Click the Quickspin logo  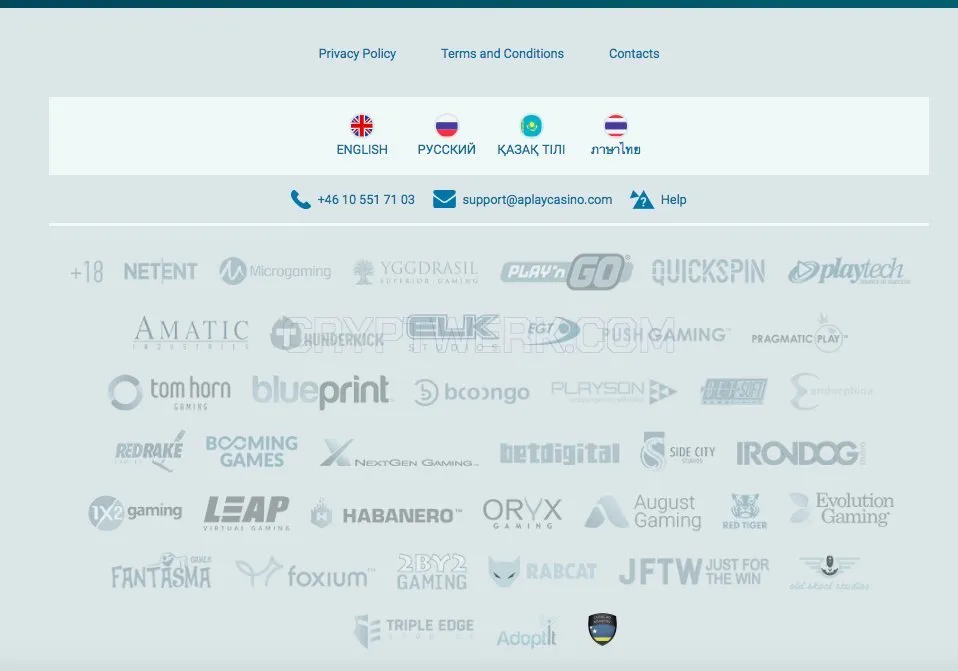tap(708, 272)
